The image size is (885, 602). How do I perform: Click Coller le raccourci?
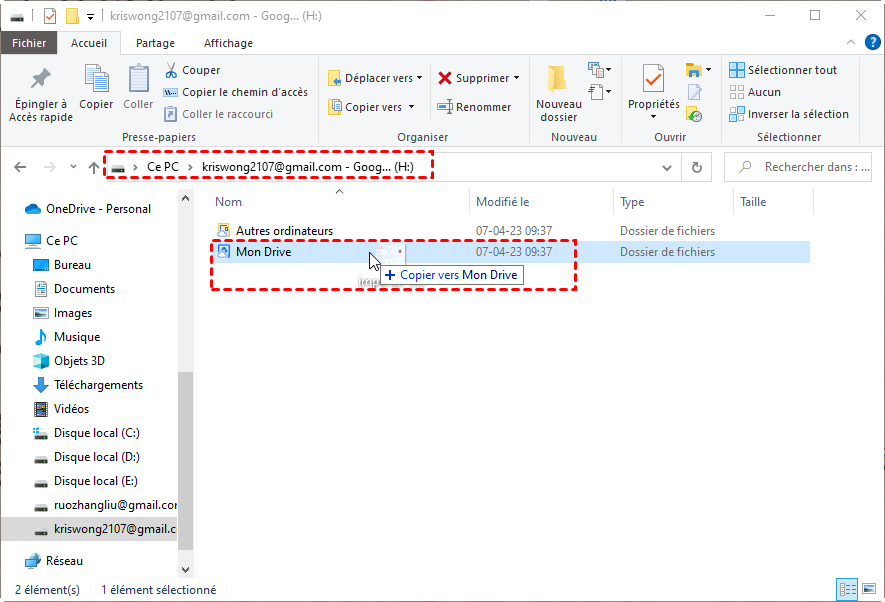click(x=218, y=114)
